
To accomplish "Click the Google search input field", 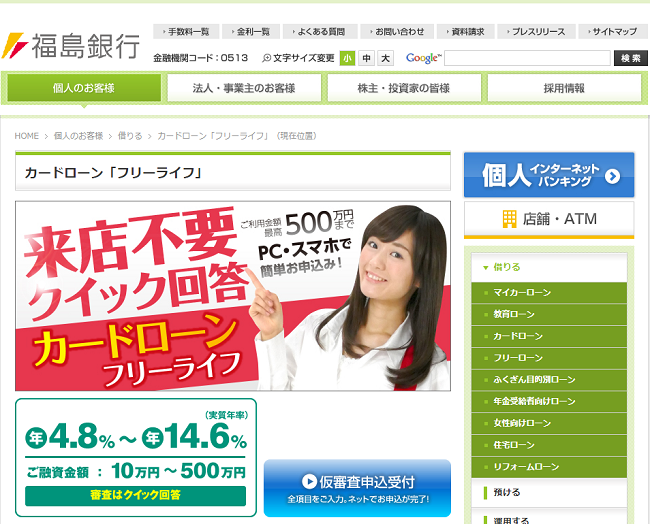I will 527,58.
